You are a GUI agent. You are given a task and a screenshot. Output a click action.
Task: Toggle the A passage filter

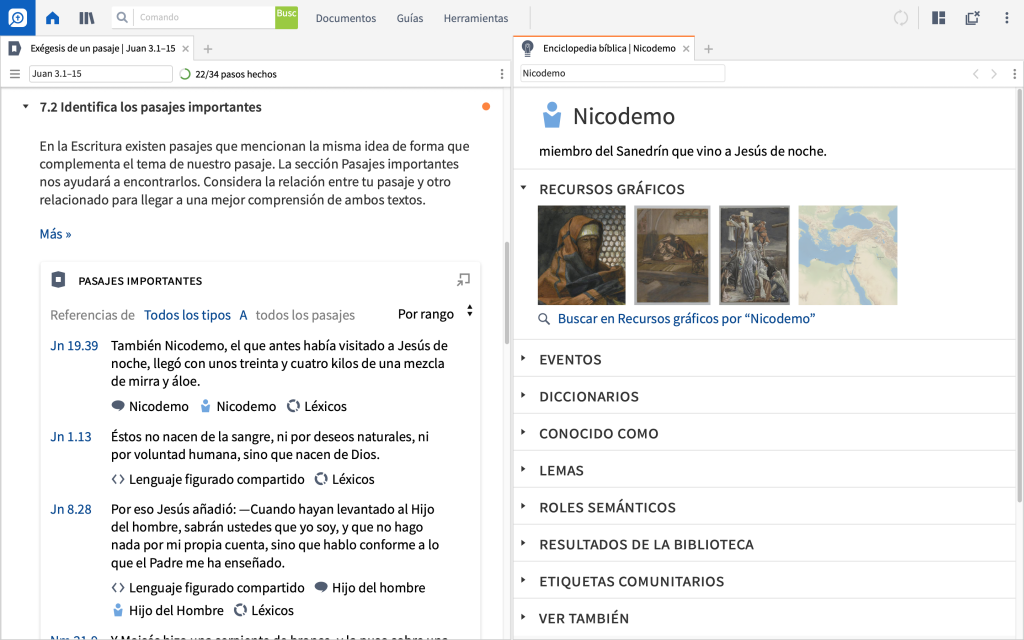click(x=243, y=314)
